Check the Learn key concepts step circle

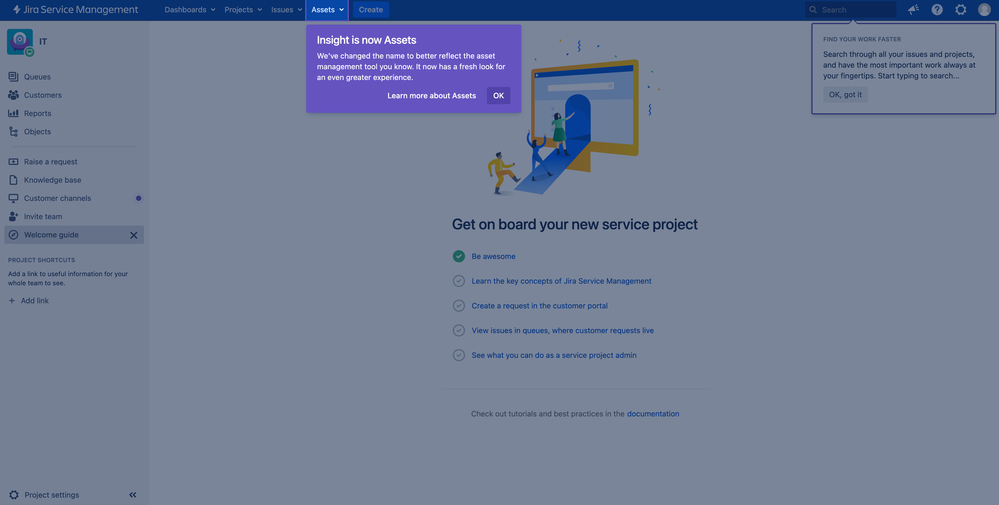tap(459, 281)
